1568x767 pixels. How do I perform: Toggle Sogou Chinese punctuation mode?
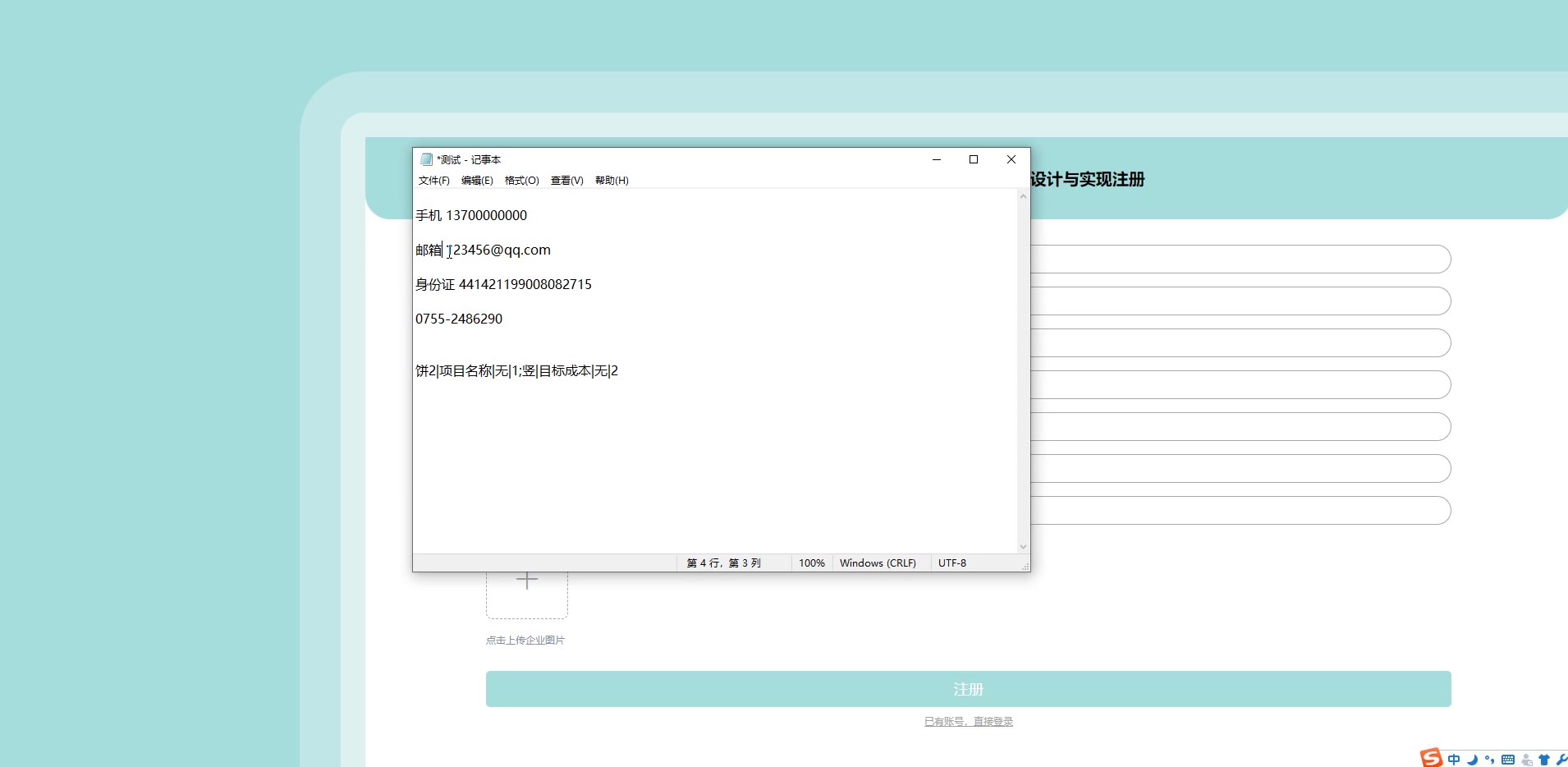coord(1489,760)
